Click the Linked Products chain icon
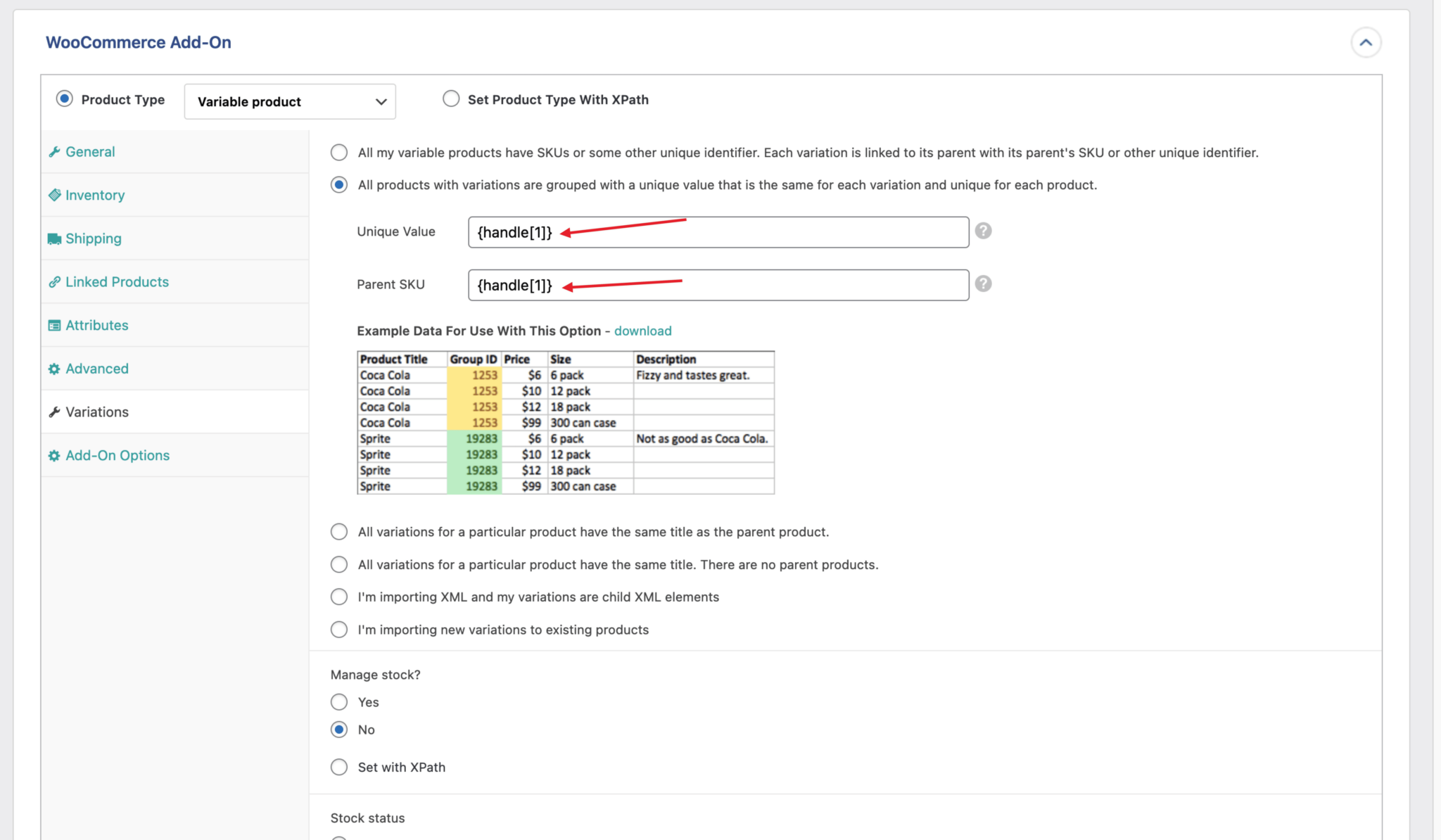The width and height of the screenshot is (1441, 840). tap(55, 281)
